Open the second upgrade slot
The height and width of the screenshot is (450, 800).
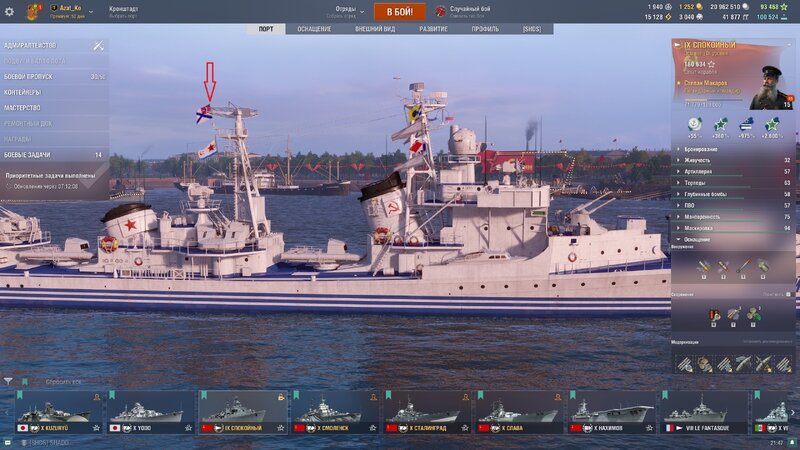click(704, 364)
